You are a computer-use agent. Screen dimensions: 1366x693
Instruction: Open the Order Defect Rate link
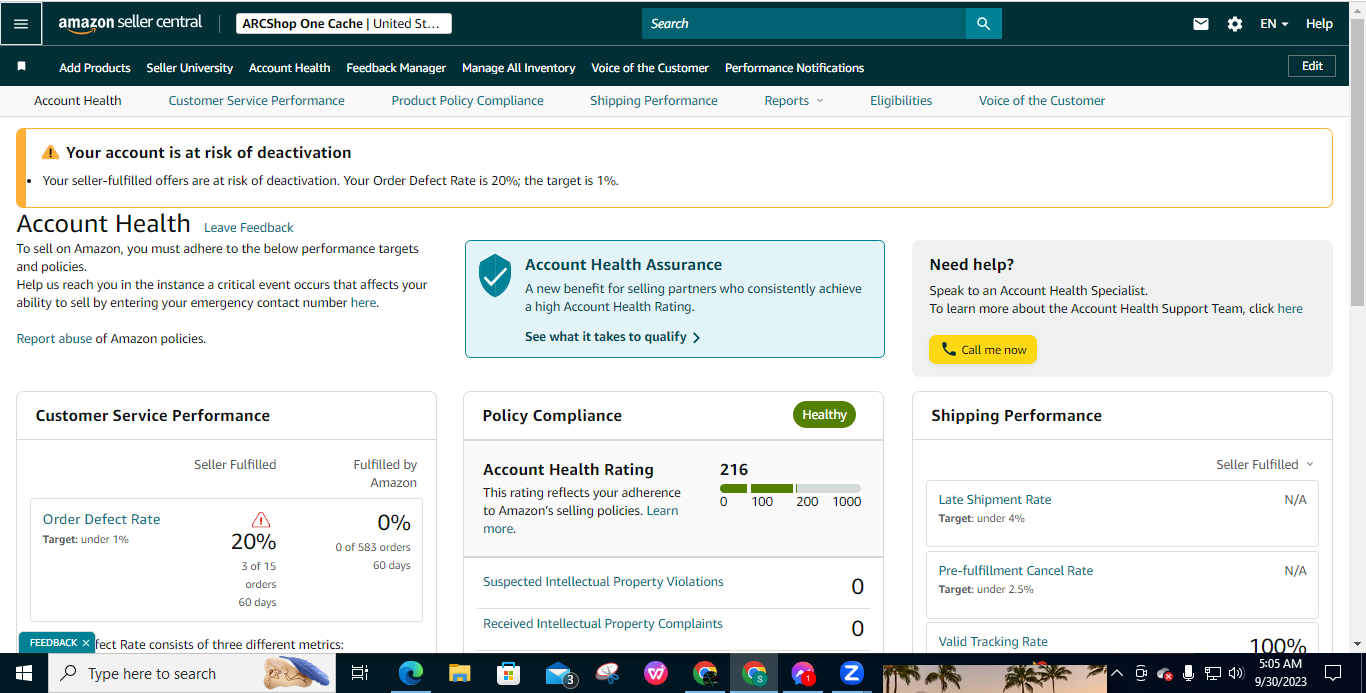101,519
